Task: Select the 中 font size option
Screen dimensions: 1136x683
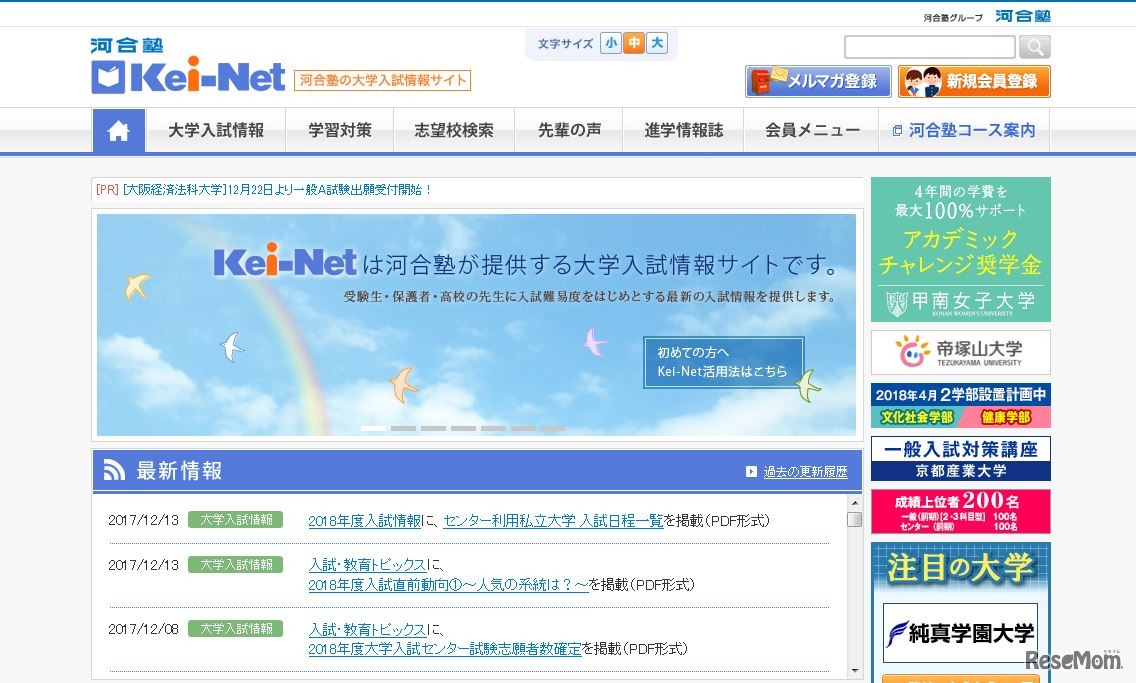Action: (x=634, y=43)
